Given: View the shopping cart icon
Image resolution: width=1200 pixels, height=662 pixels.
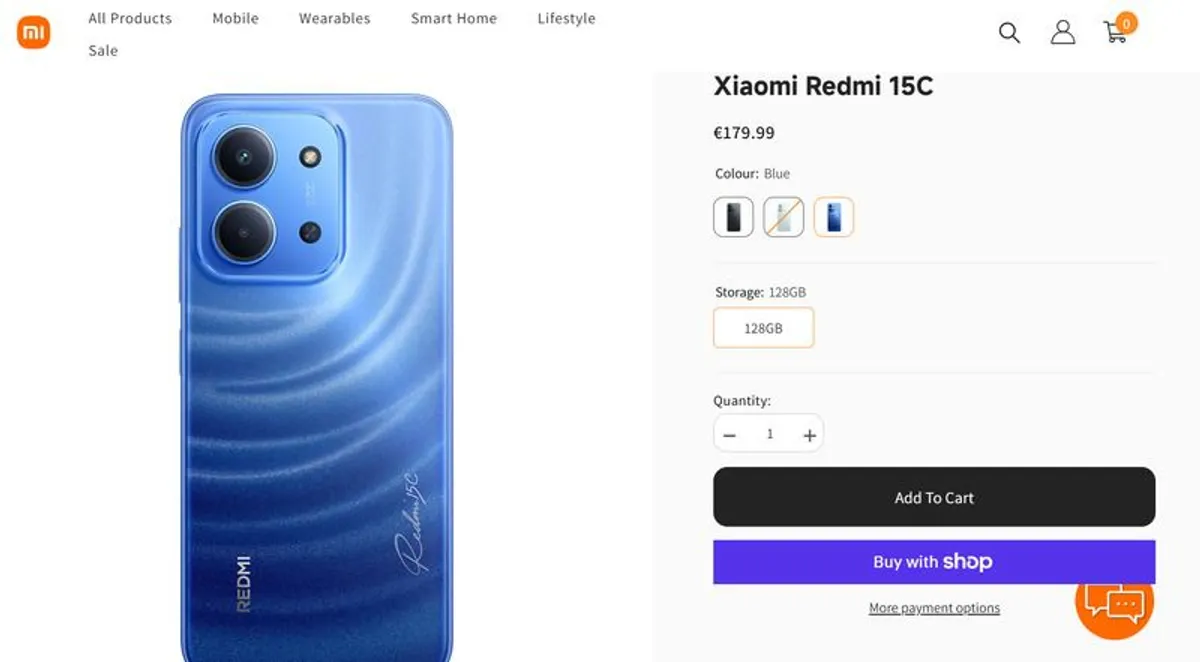Looking at the screenshot, I should [1116, 35].
